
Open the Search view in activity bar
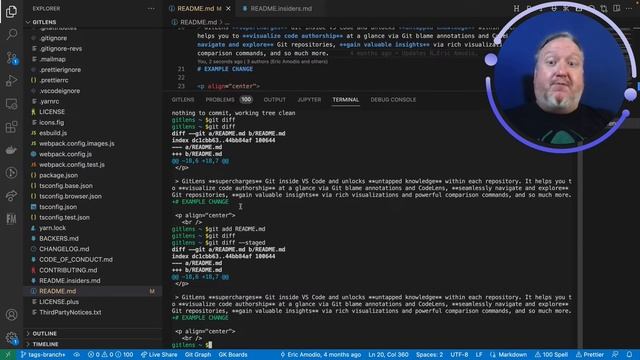pos(11,34)
